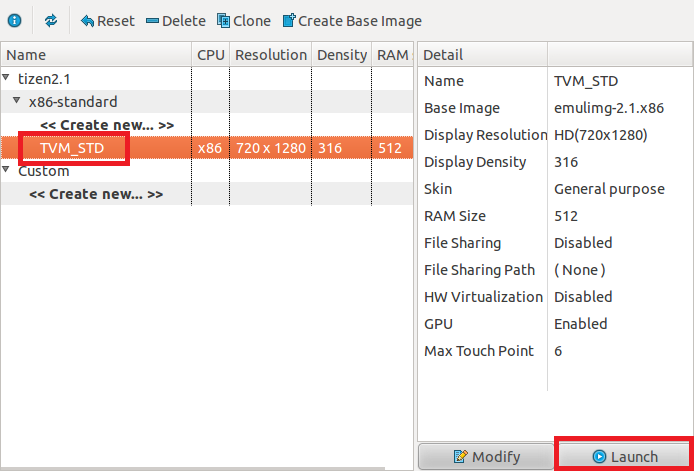Select the Custom tree row

point(207,171)
